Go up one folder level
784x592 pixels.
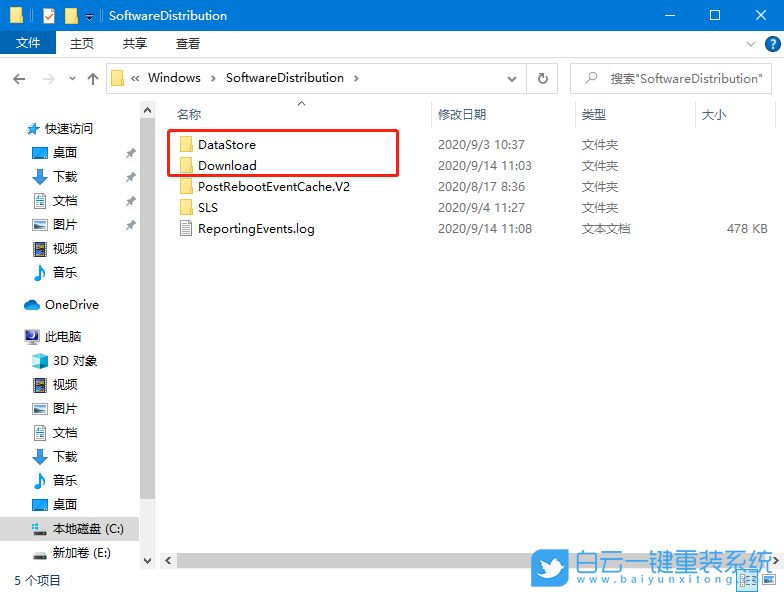pos(92,78)
